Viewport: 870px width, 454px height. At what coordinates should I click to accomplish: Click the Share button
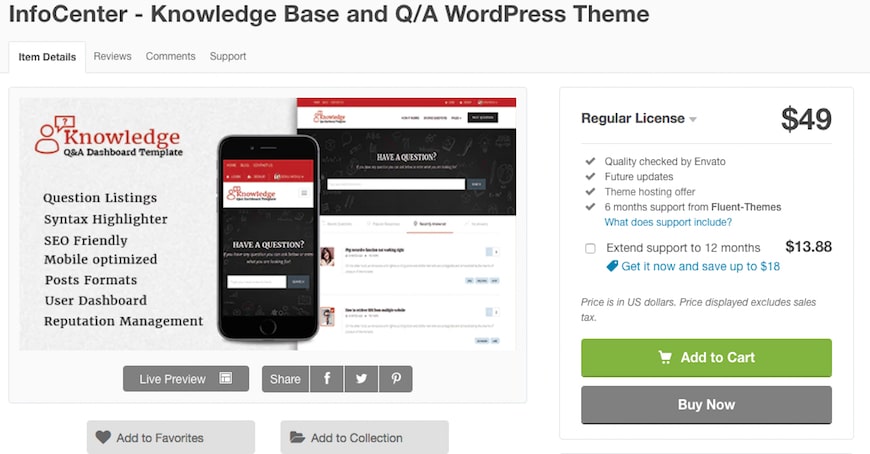click(x=285, y=379)
